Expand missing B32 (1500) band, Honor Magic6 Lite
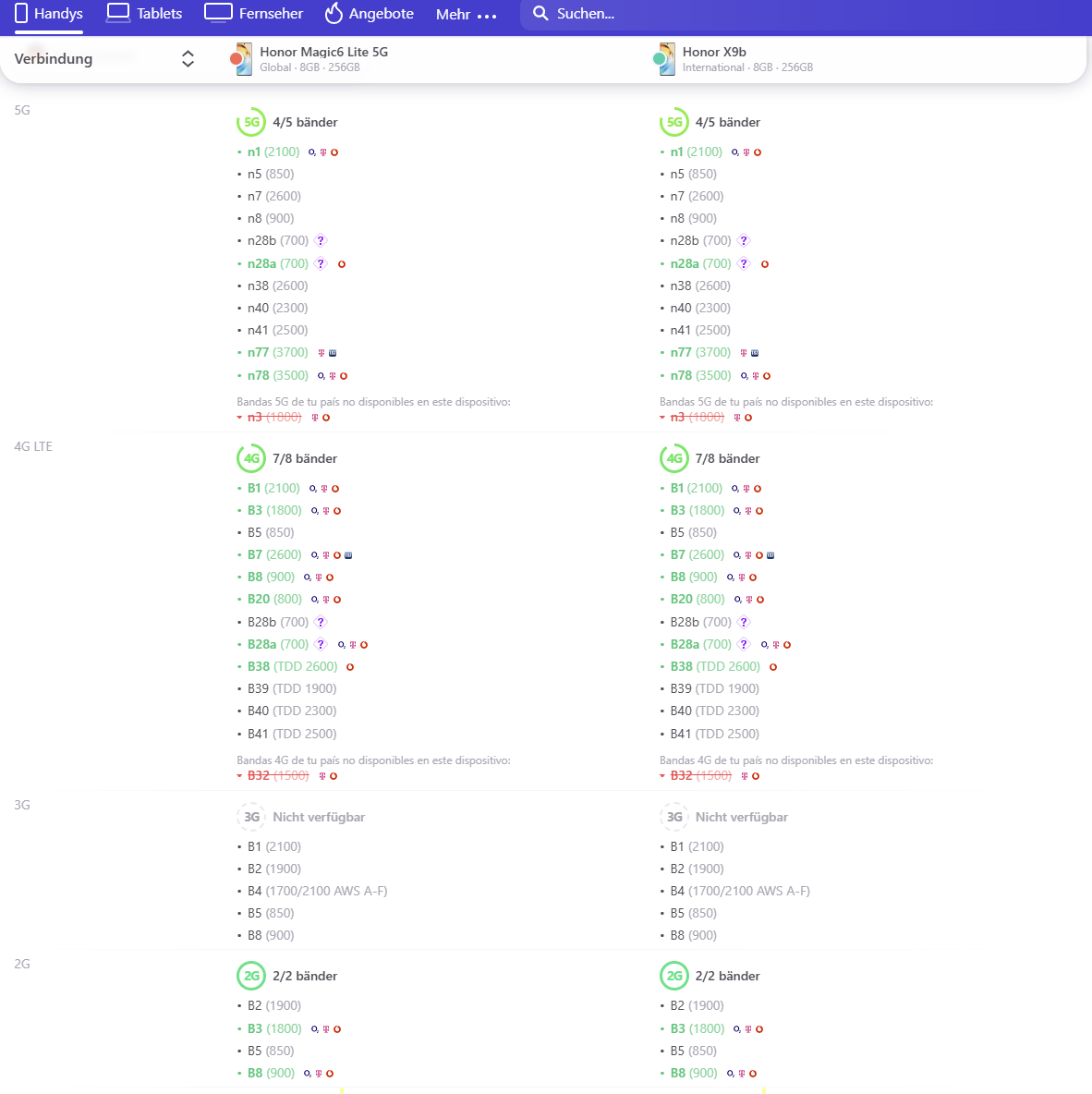Image resolution: width=1092 pixels, height=1094 pixels. pos(278,776)
